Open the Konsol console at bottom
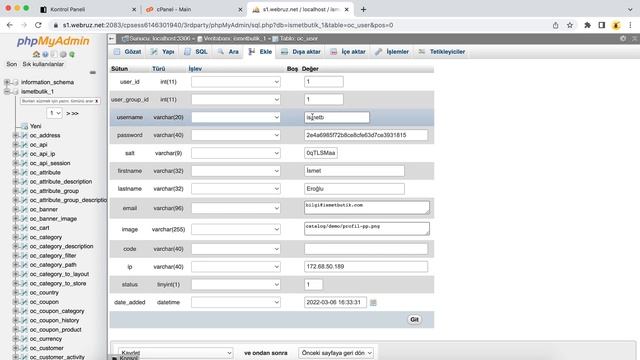Image resolution: width=640 pixels, height=360 pixels. (124, 358)
